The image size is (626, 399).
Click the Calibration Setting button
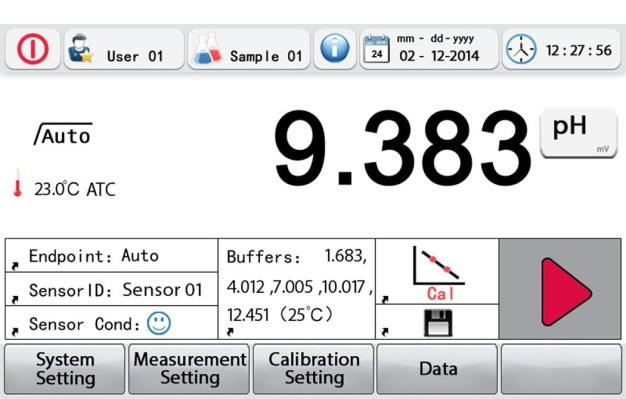(313, 369)
